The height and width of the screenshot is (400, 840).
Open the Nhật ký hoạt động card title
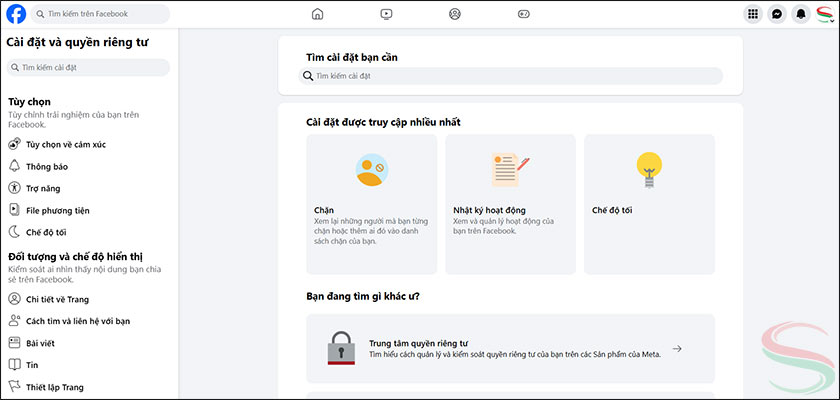coord(489,210)
